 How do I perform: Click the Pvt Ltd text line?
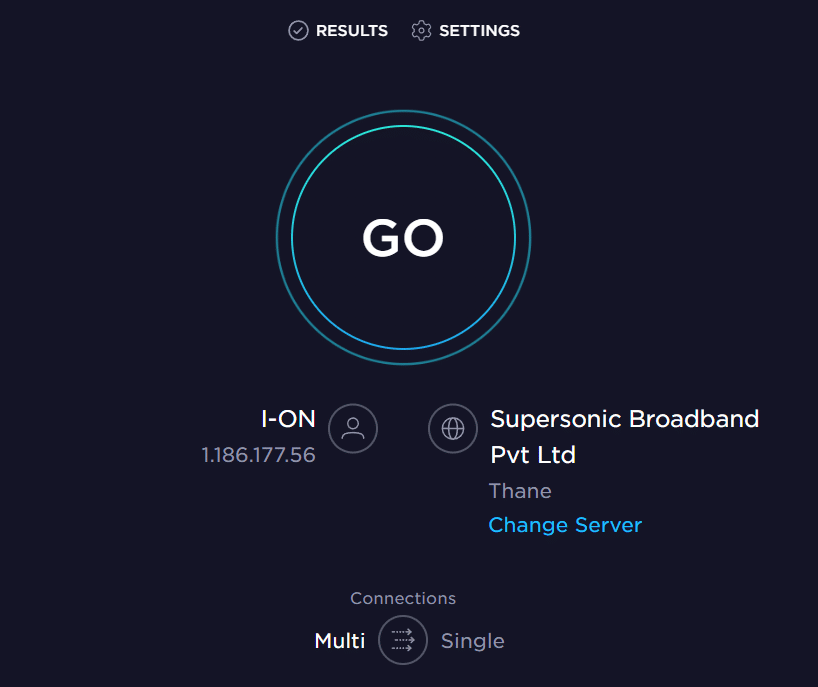533,455
